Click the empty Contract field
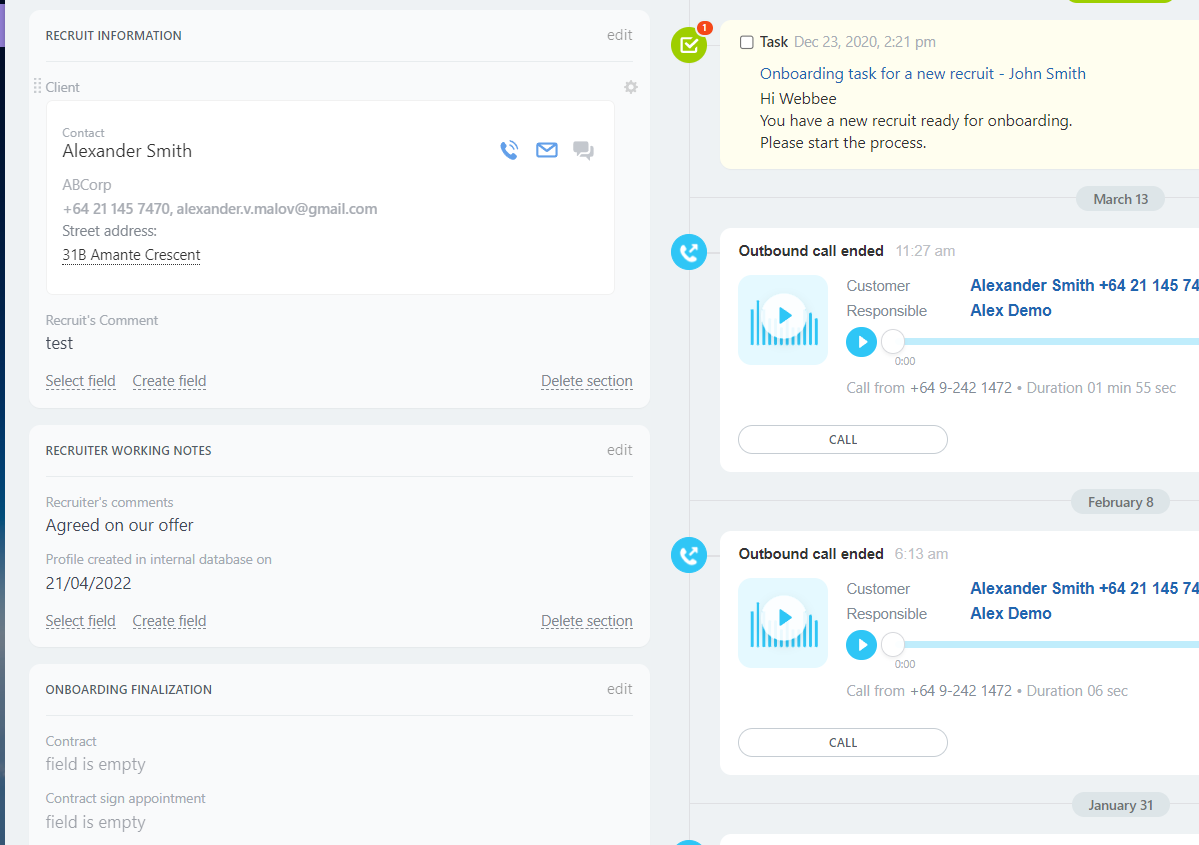Viewport: 1199px width, 845px height. (x=96, y=765)
